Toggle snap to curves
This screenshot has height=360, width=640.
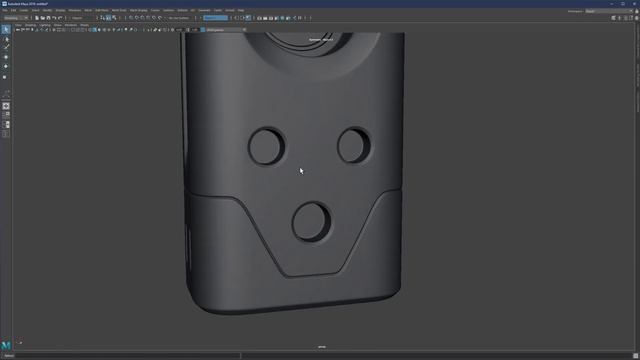click(137, 18)
